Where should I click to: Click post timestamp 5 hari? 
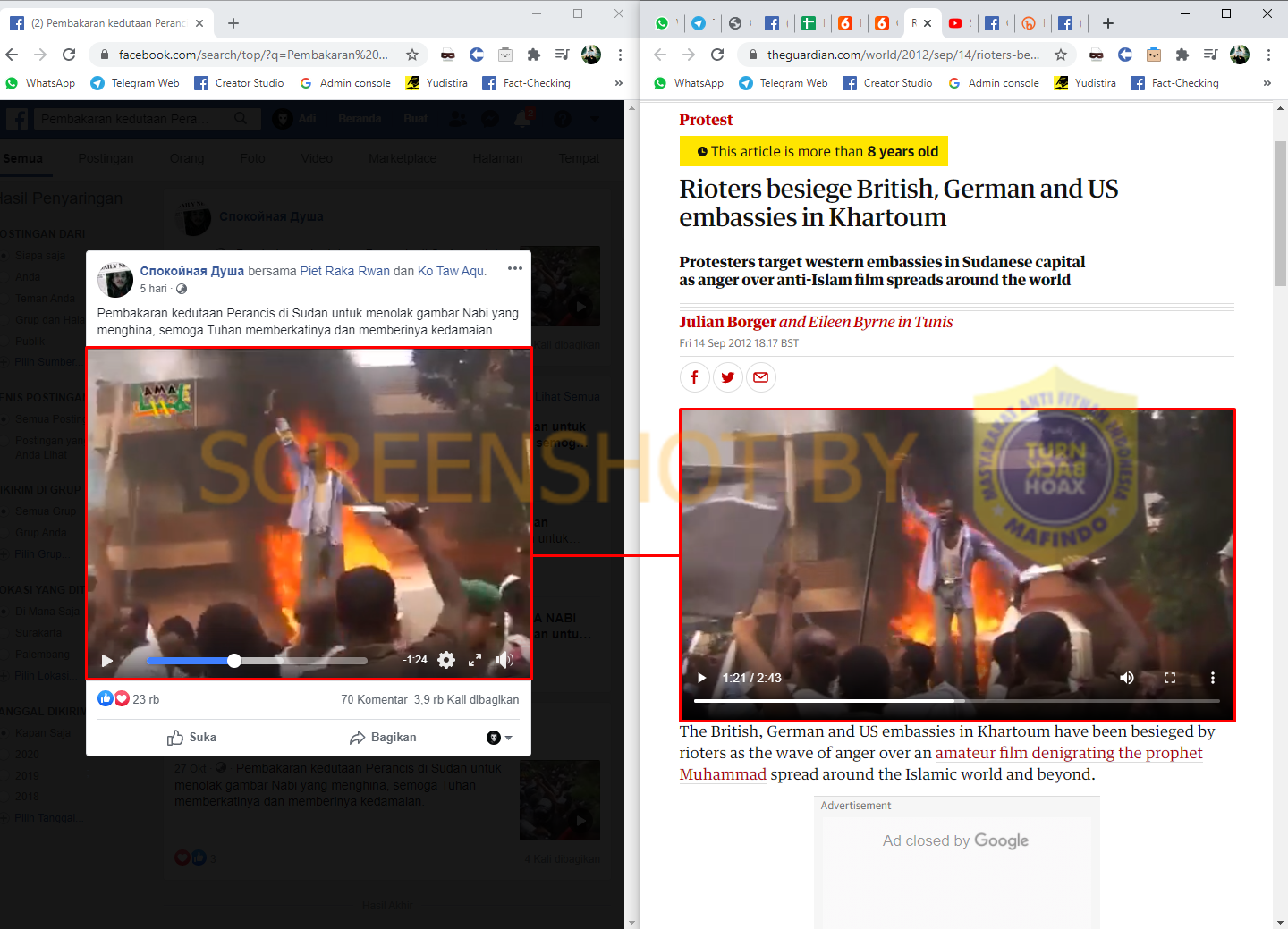pos(153,289)
